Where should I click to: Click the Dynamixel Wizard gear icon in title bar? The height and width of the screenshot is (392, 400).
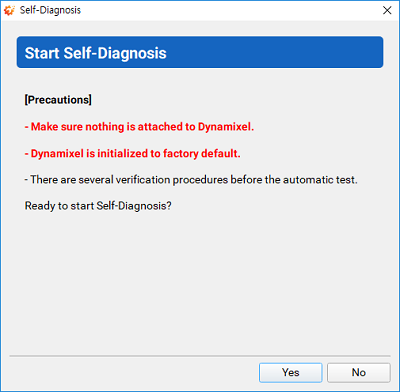click(x=9, y=10)
